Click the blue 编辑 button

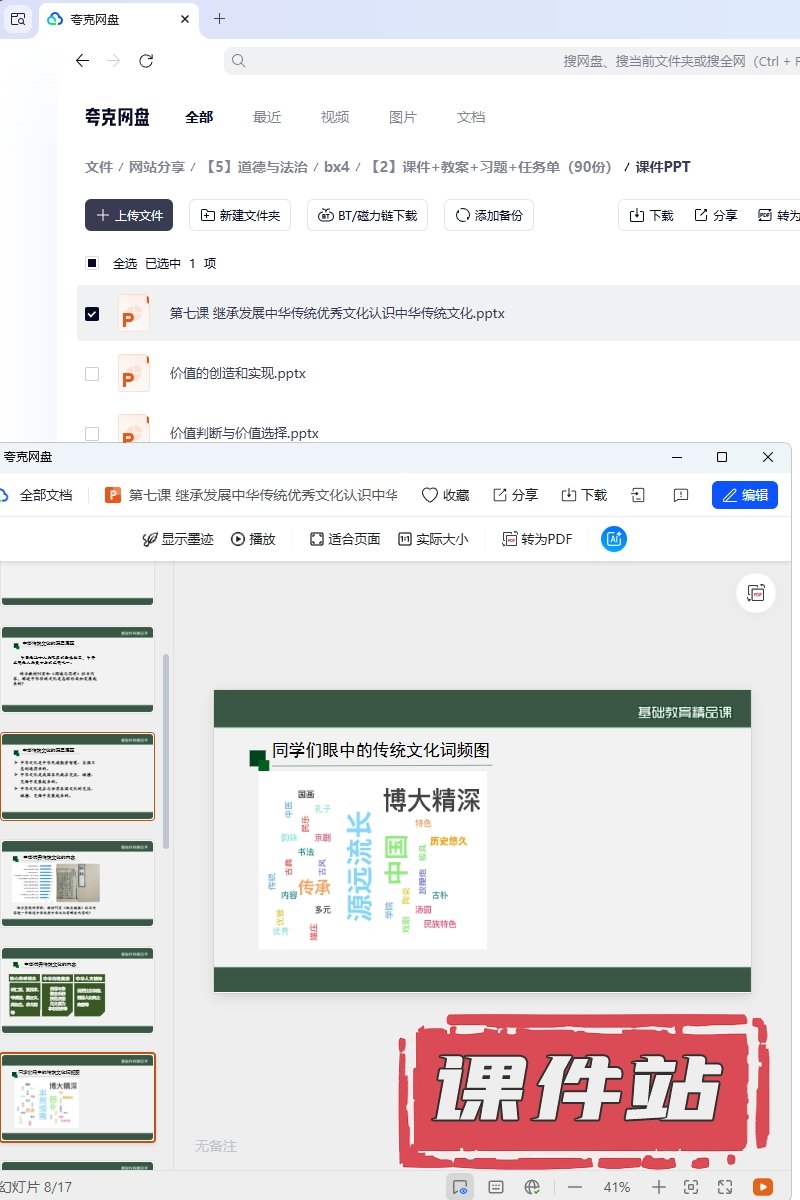(x=744, y=495)
